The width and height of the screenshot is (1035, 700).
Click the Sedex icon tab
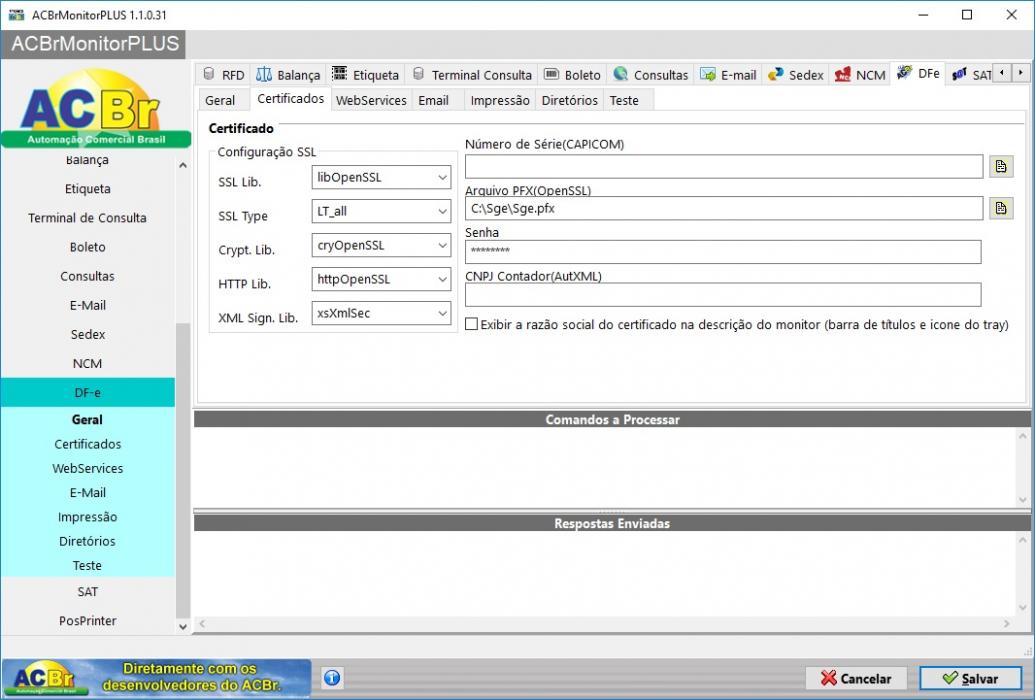pyautogui.click(x=796, y=75)
